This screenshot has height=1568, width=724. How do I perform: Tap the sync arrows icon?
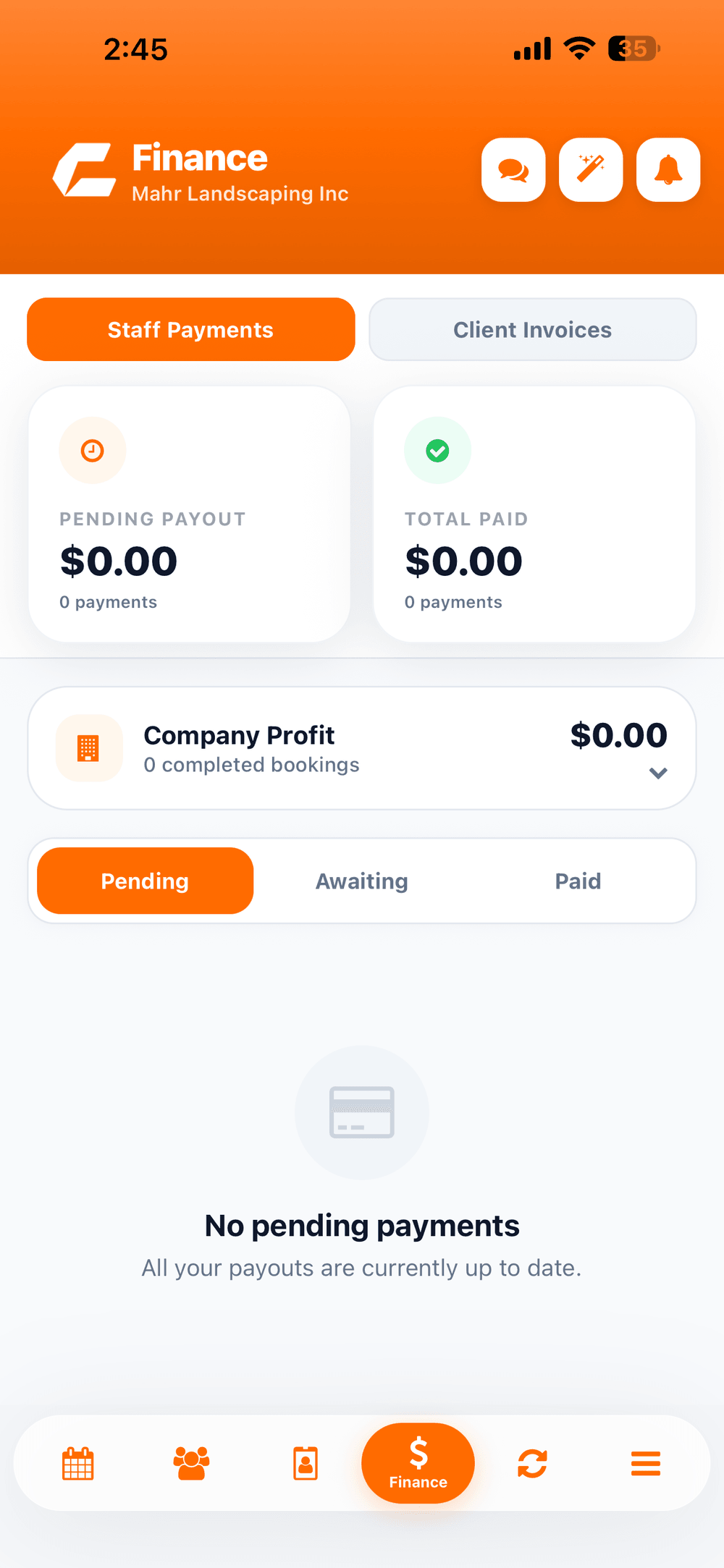(x=532, y=1463)
